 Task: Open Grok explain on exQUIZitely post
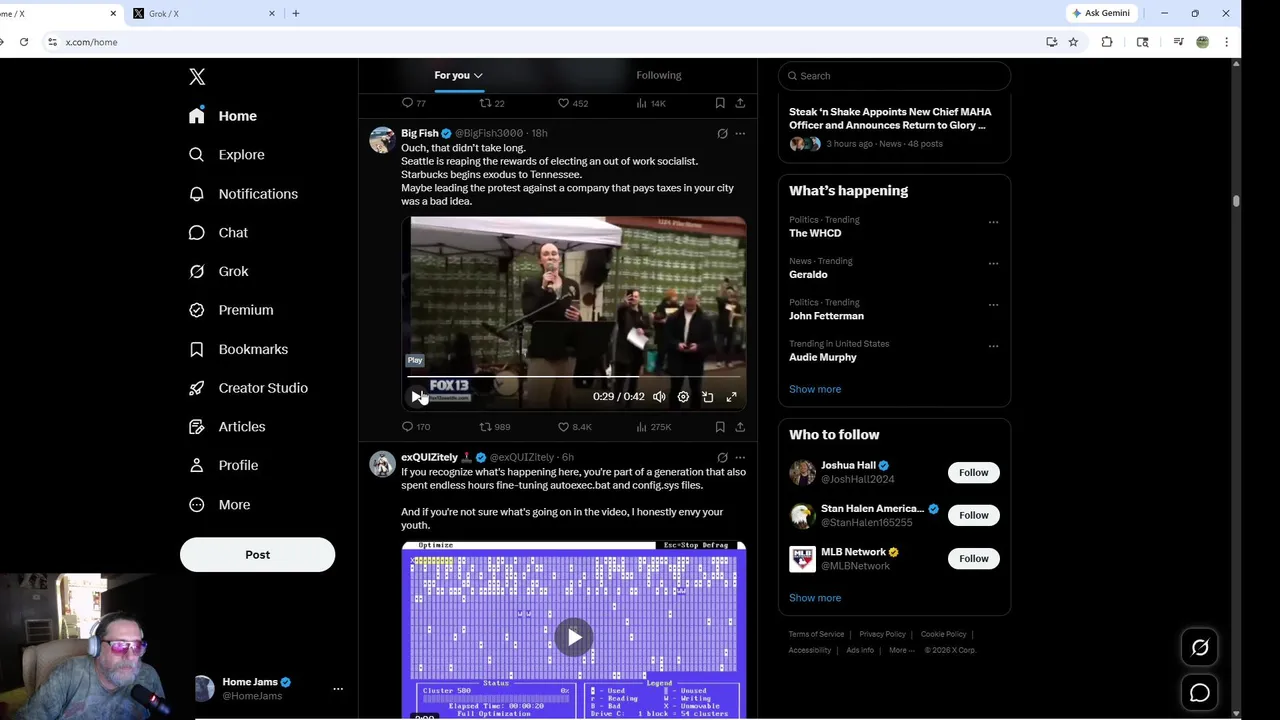pos(722,457)
